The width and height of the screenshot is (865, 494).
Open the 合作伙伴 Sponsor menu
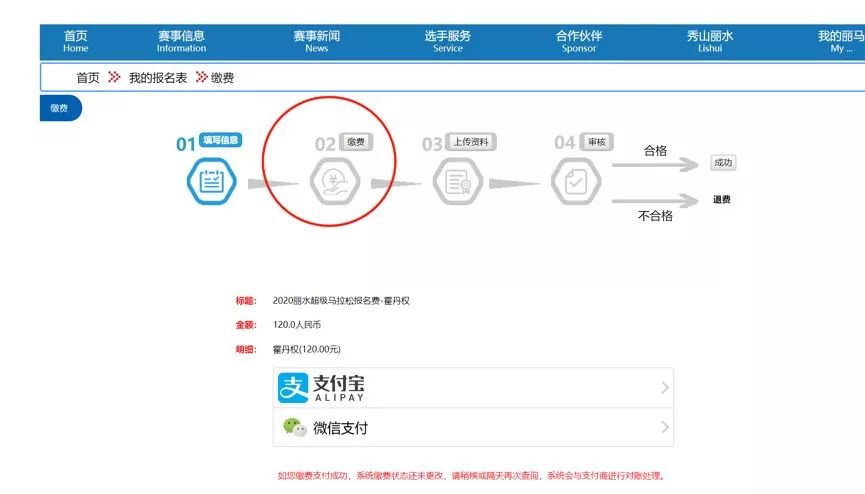point(579,41)
